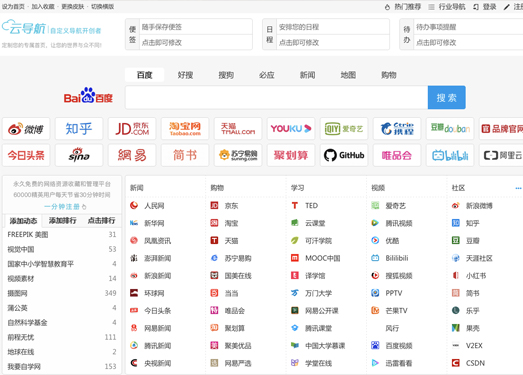The width and height of the screenshot is (523, 375).
Task: Open the Zhihu (知乎) logo tile
Action: tap(79, 129)
